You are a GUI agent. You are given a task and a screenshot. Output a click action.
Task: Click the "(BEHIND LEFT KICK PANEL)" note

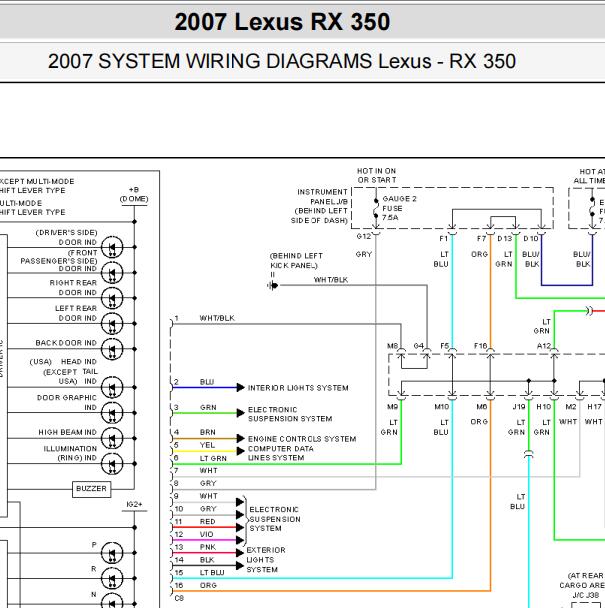(296, 261)
